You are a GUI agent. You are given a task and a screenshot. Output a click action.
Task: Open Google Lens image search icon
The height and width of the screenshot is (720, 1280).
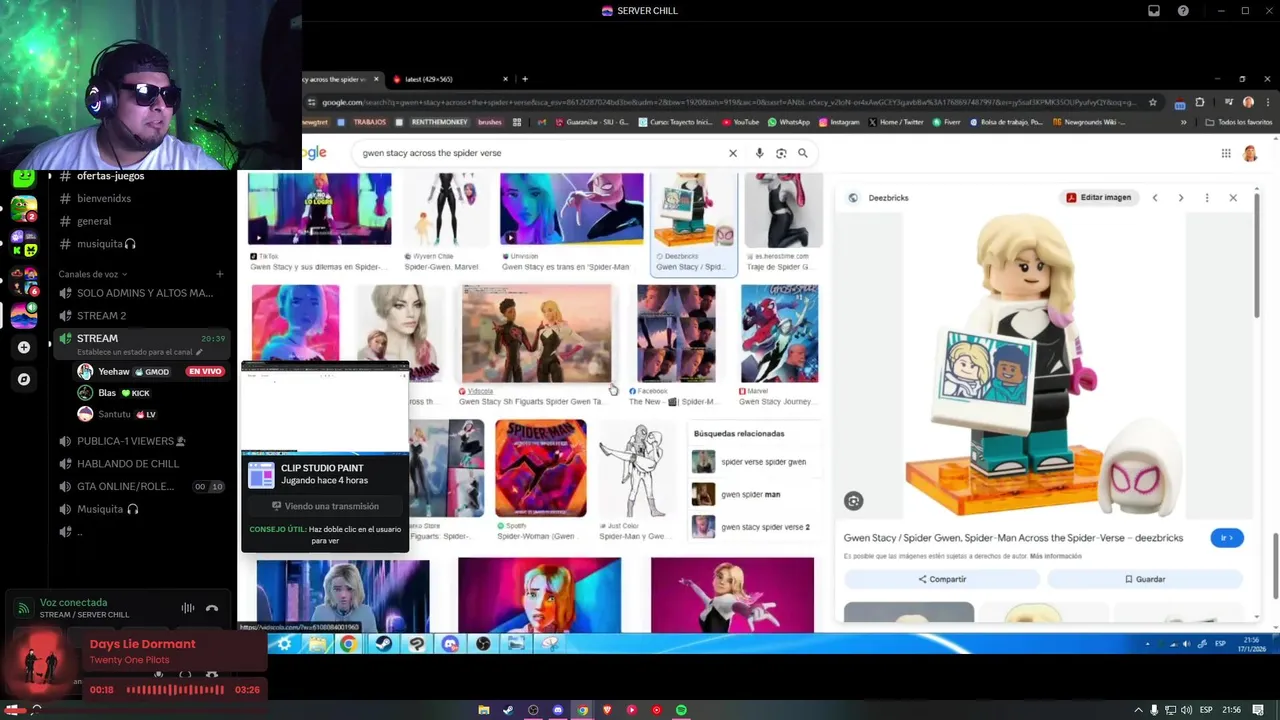(x=781, y=153)
